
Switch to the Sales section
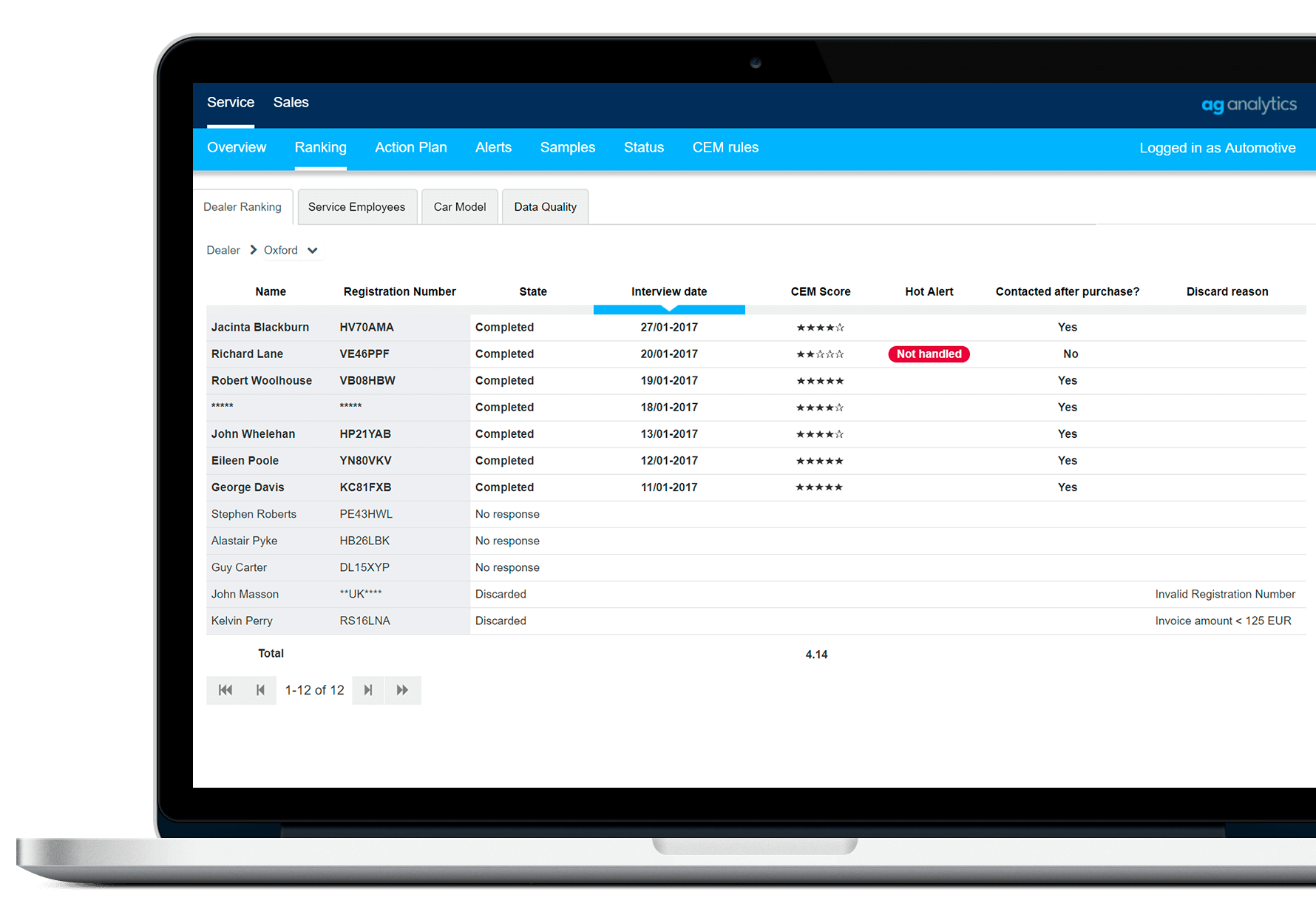291,103
